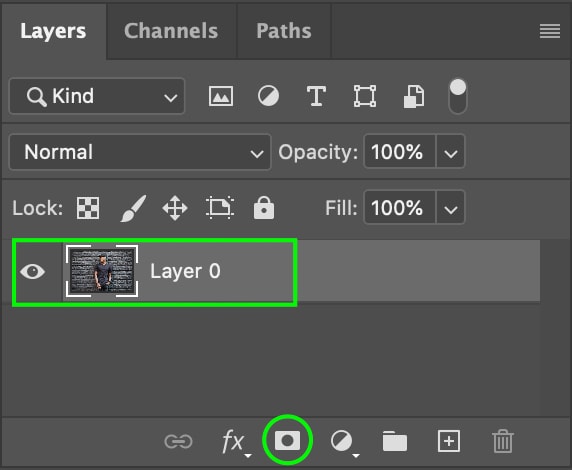The height and width of the screenshot is (470, 572).
Task: Open the Normal blend mode dropdown
Action: 140,152
